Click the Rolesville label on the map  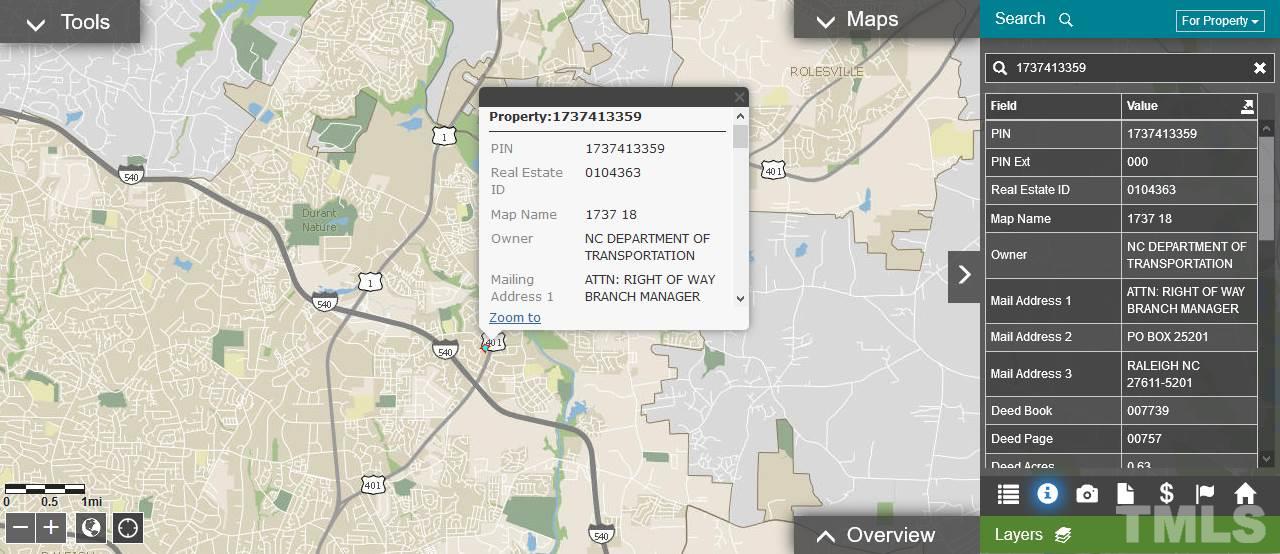pyautogui.click(x=825, y=72)
